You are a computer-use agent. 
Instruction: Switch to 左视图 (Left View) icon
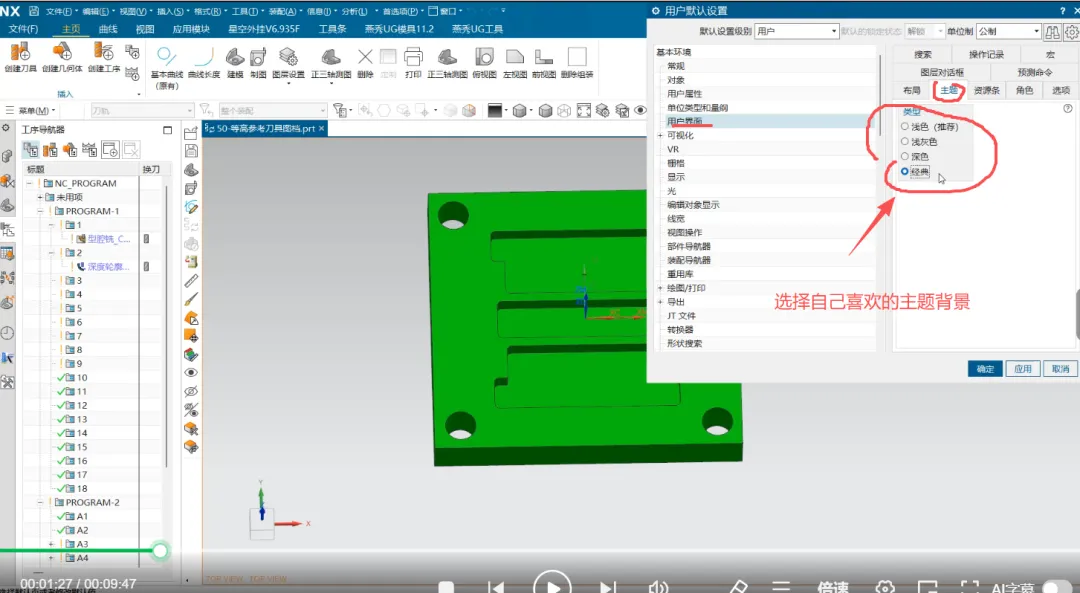pyautogui.click(x=515, y=57)
